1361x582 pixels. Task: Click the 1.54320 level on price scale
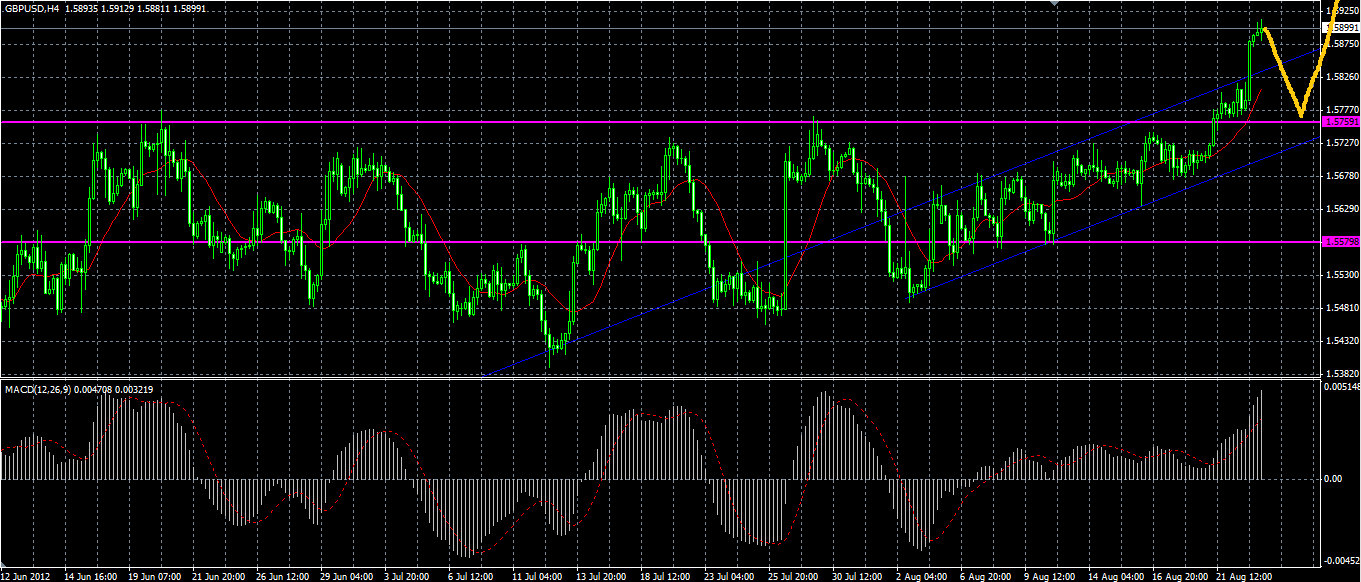[x=1340, y=340]
